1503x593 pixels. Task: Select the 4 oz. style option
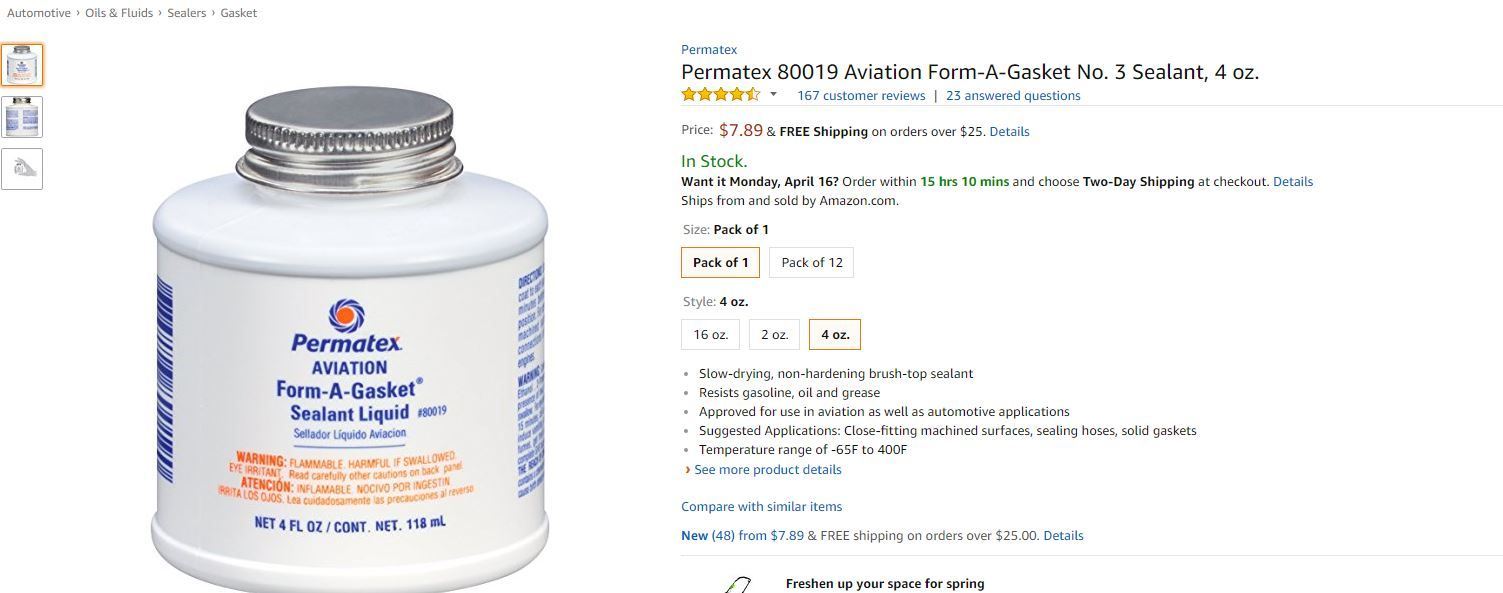click(834, 335)
